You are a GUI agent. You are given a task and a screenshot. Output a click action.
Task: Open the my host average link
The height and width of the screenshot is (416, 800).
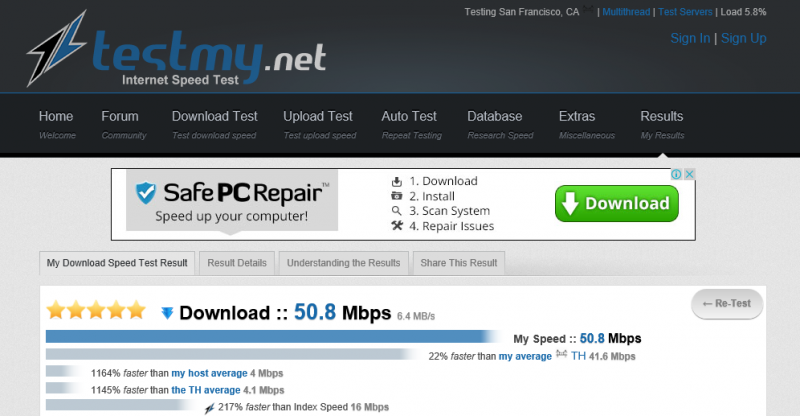pyautogui.click(x=209, y=373)
